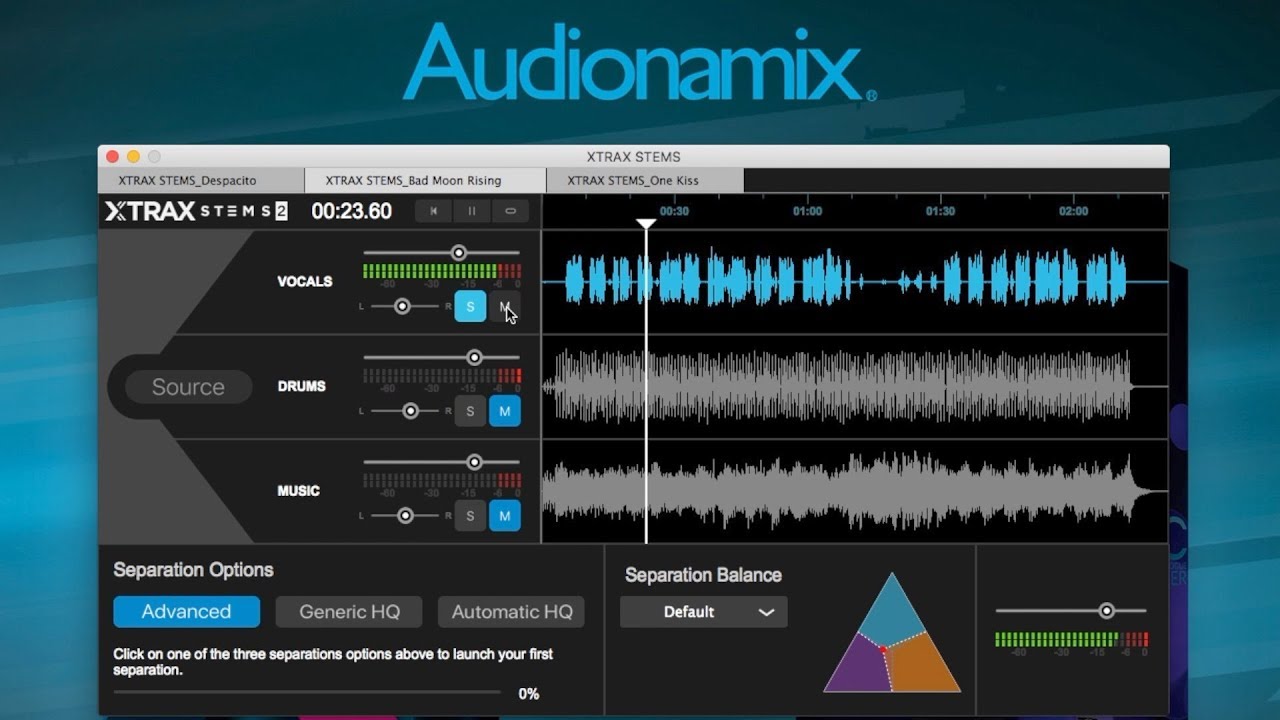This screenshot has height=720, width=1280.
Task: Click the Separation Options heading
Action: 193,570
